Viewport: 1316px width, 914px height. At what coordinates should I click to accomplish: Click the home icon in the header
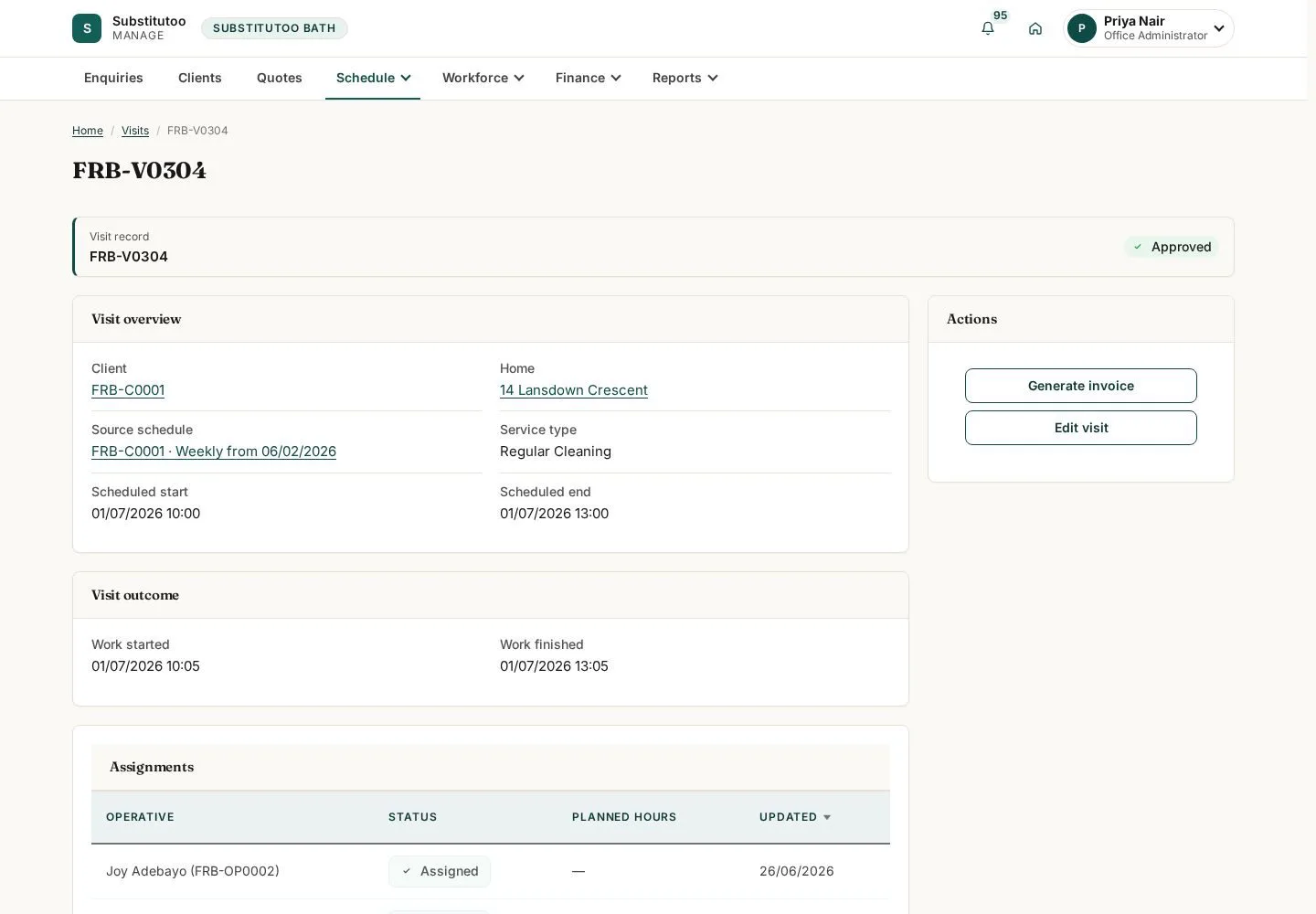(x=1035, y=28)
